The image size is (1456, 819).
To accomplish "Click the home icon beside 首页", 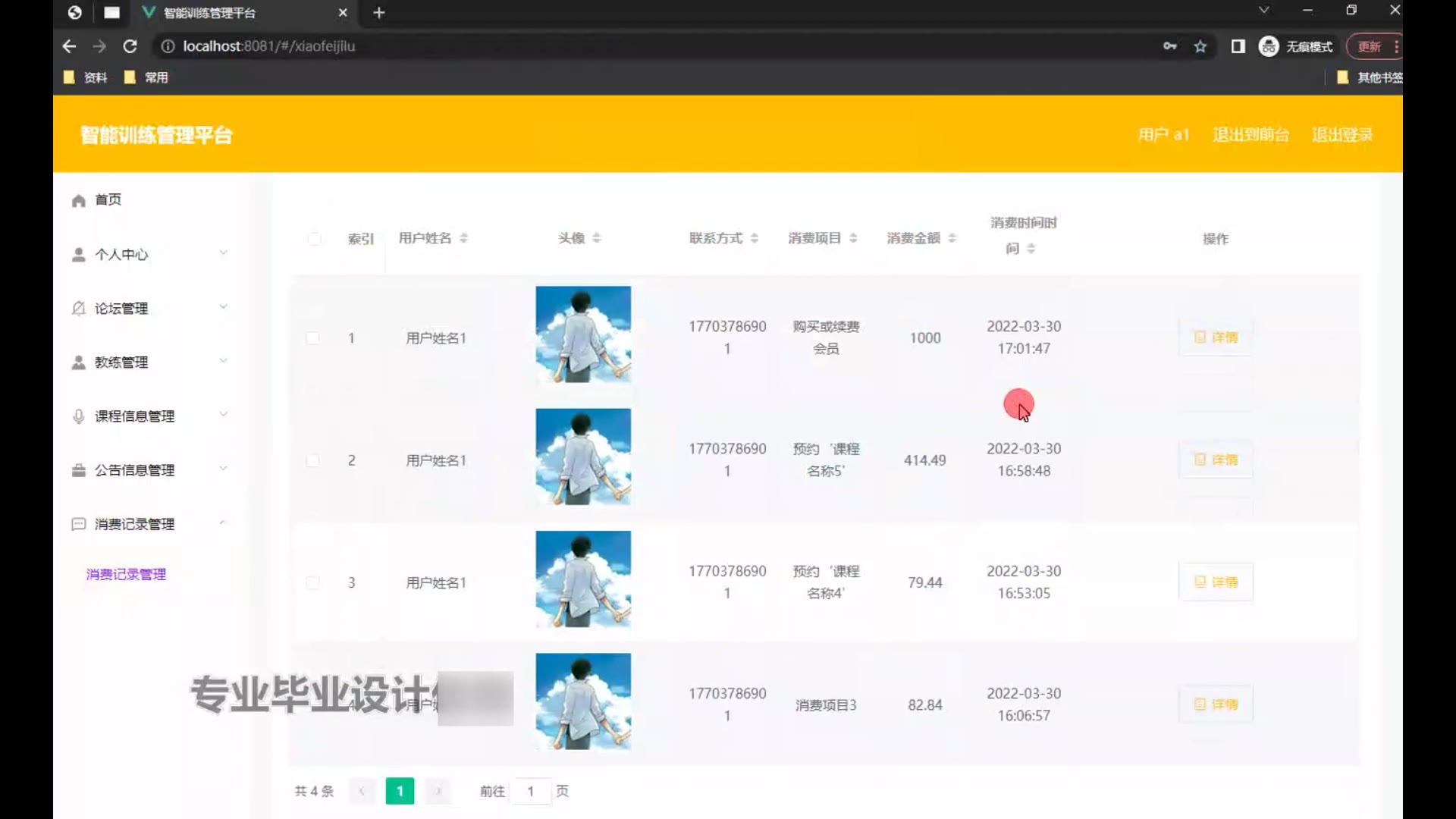I will pos(78,201).
